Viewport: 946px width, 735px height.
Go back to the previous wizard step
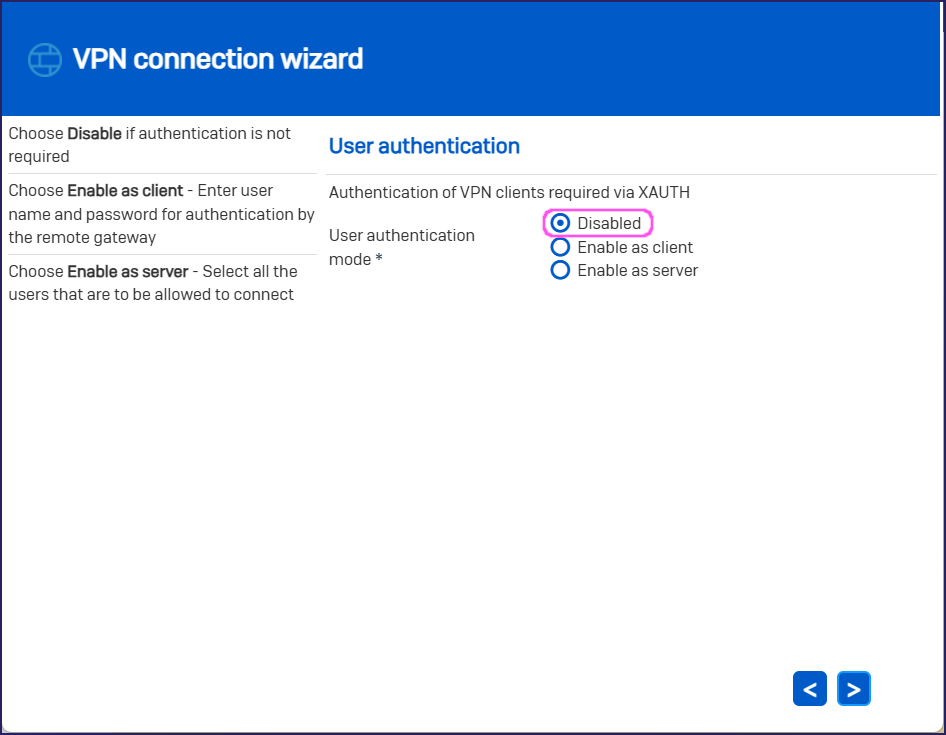(x=809, y=689)
